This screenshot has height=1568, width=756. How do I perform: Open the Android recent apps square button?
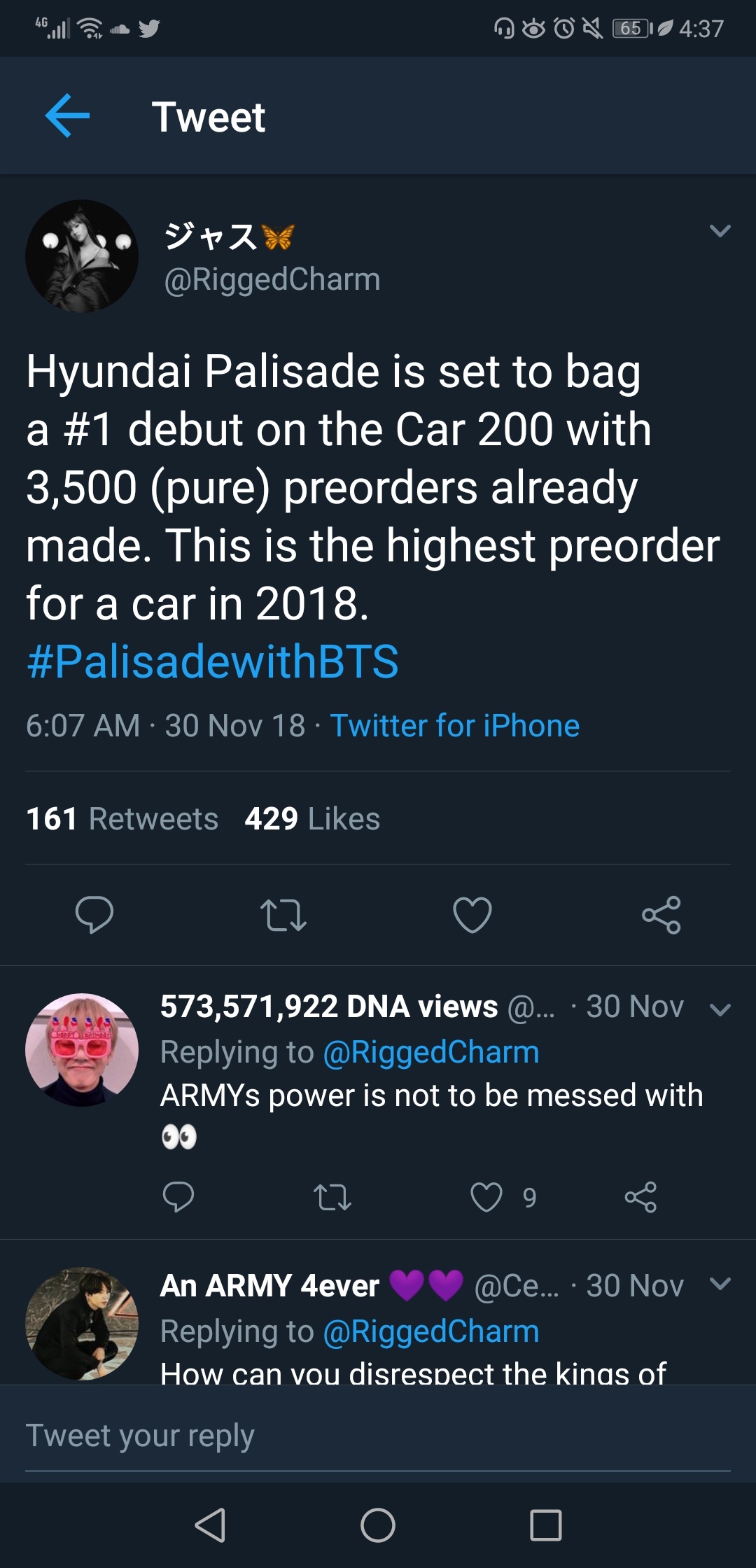point(546,1525)
